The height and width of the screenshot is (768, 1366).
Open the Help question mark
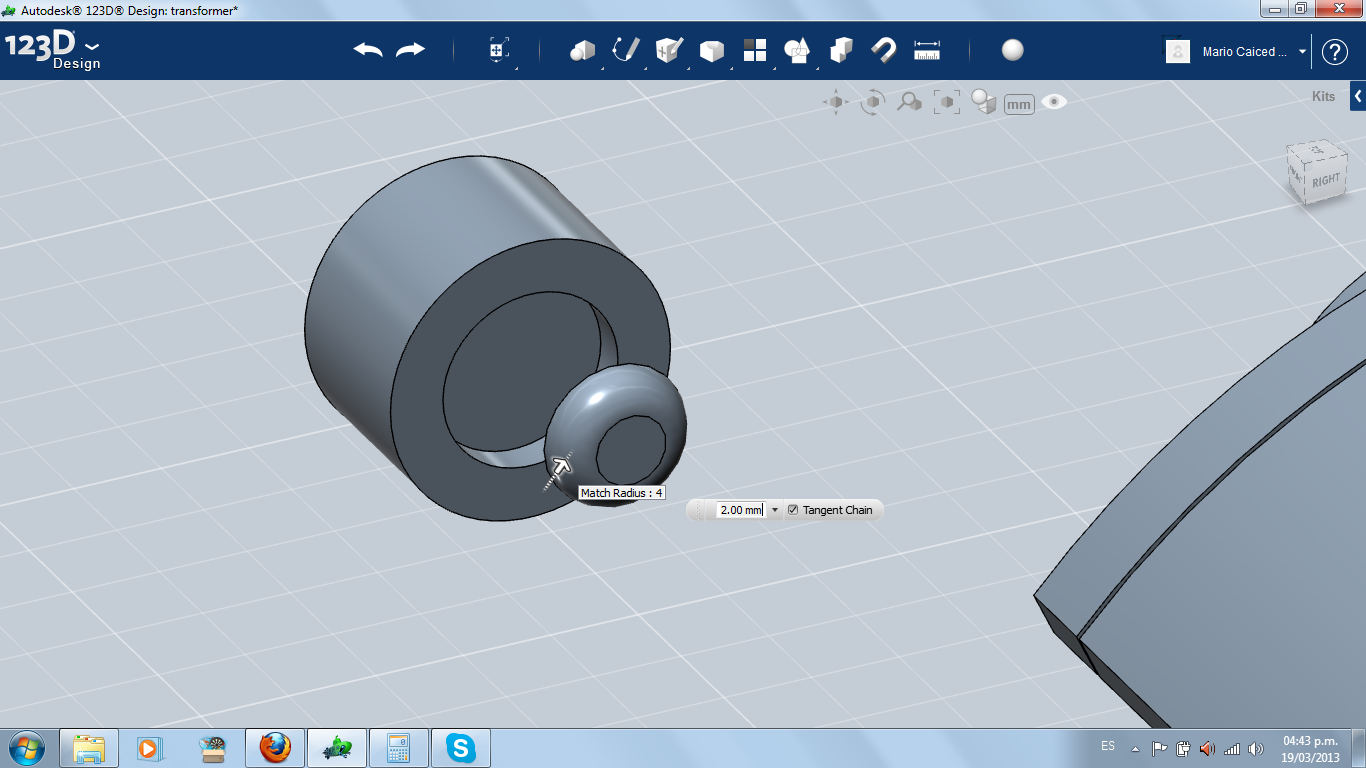tap(1335, 52)
